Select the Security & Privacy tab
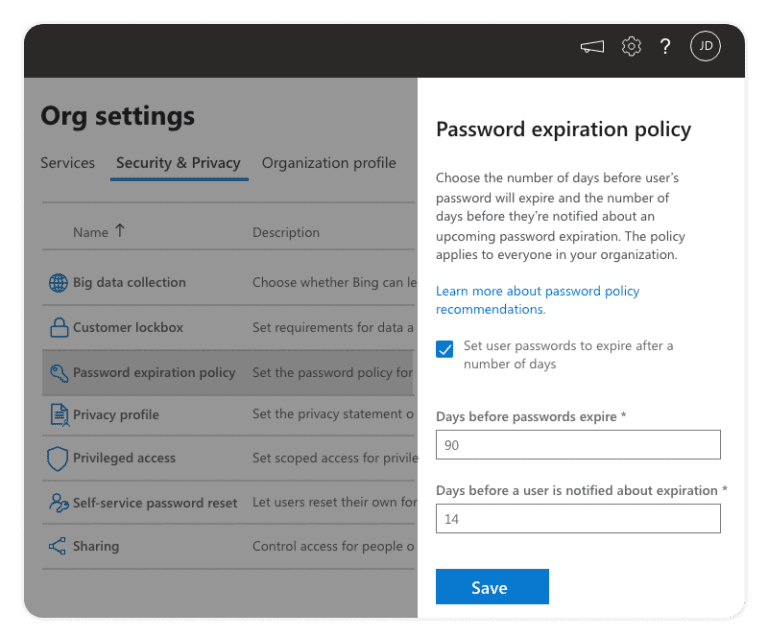This screenshot has width=768, height=636. (x=178, y=163)
